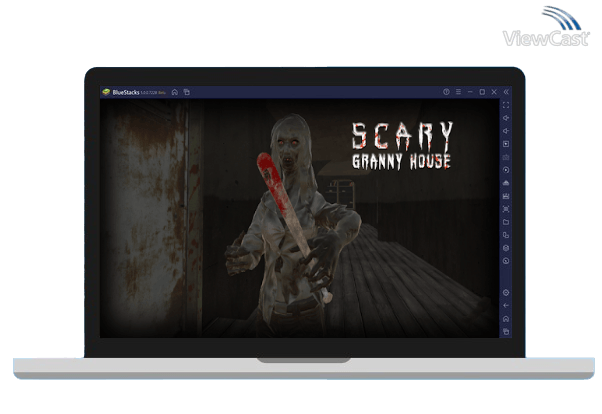Image resolution: width=602 pixels, height=414 pixels.
Task: Minimize the BlueStacks window
Action: point(470,92)
